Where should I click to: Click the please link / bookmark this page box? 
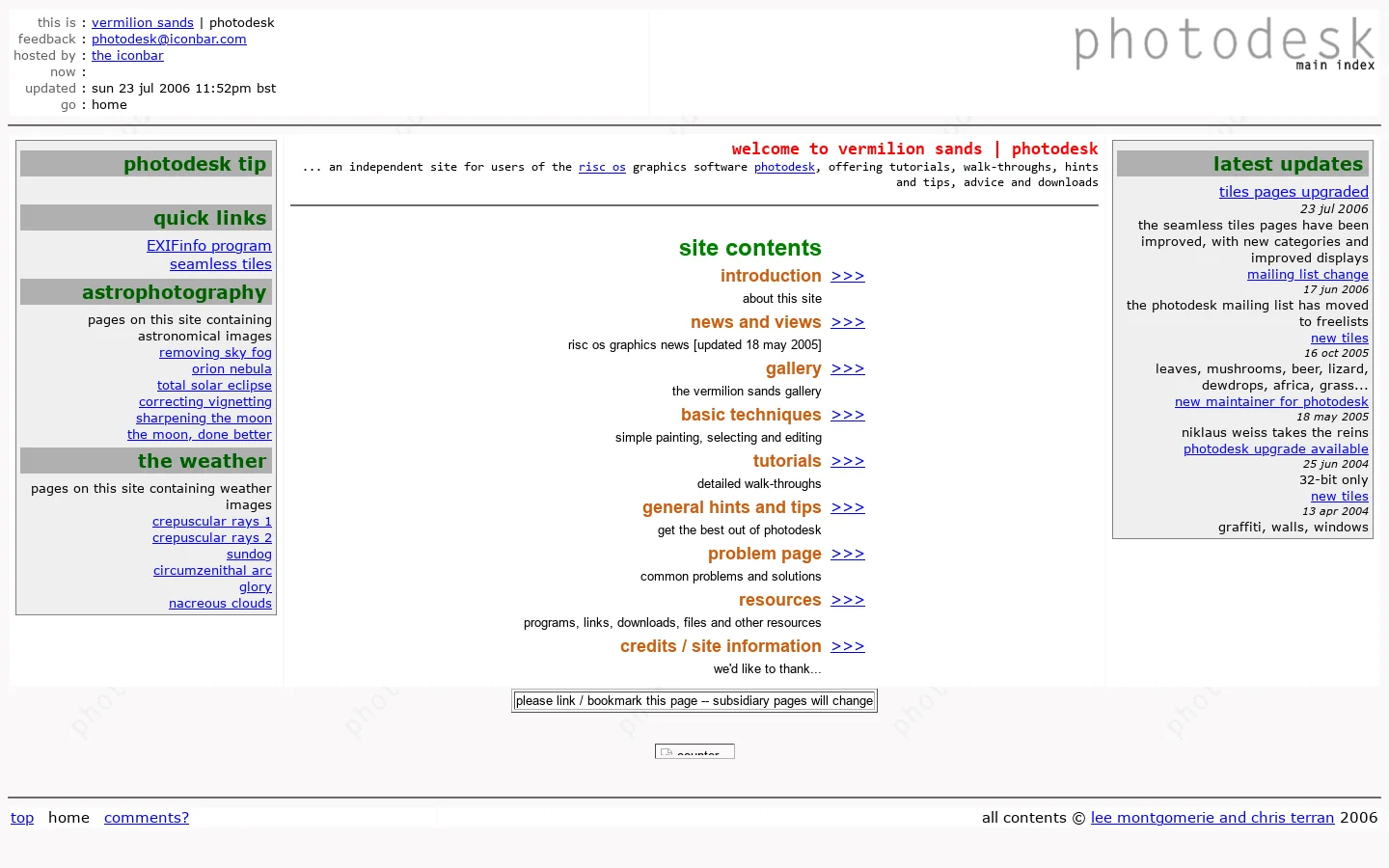[x=694, y=701]
